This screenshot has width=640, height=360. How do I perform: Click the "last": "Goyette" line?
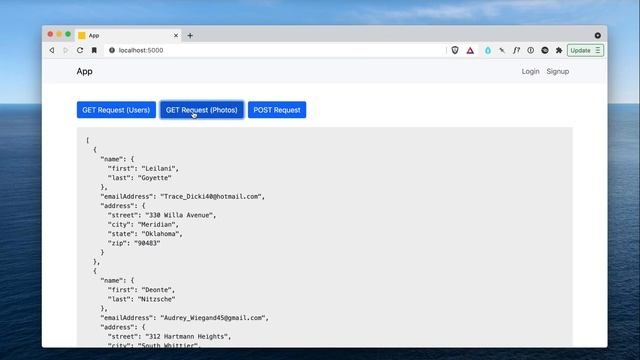point(140,178)
